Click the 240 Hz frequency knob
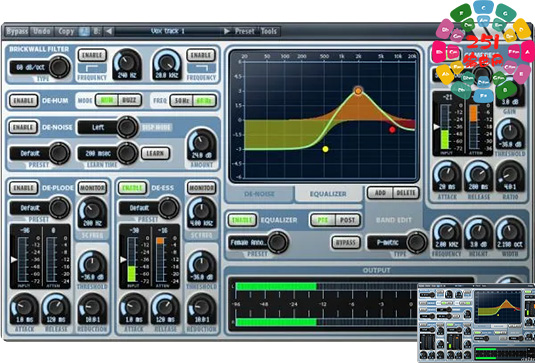This screenshot has width=535, height=363. pyautogui.click(x=127, y=64)
